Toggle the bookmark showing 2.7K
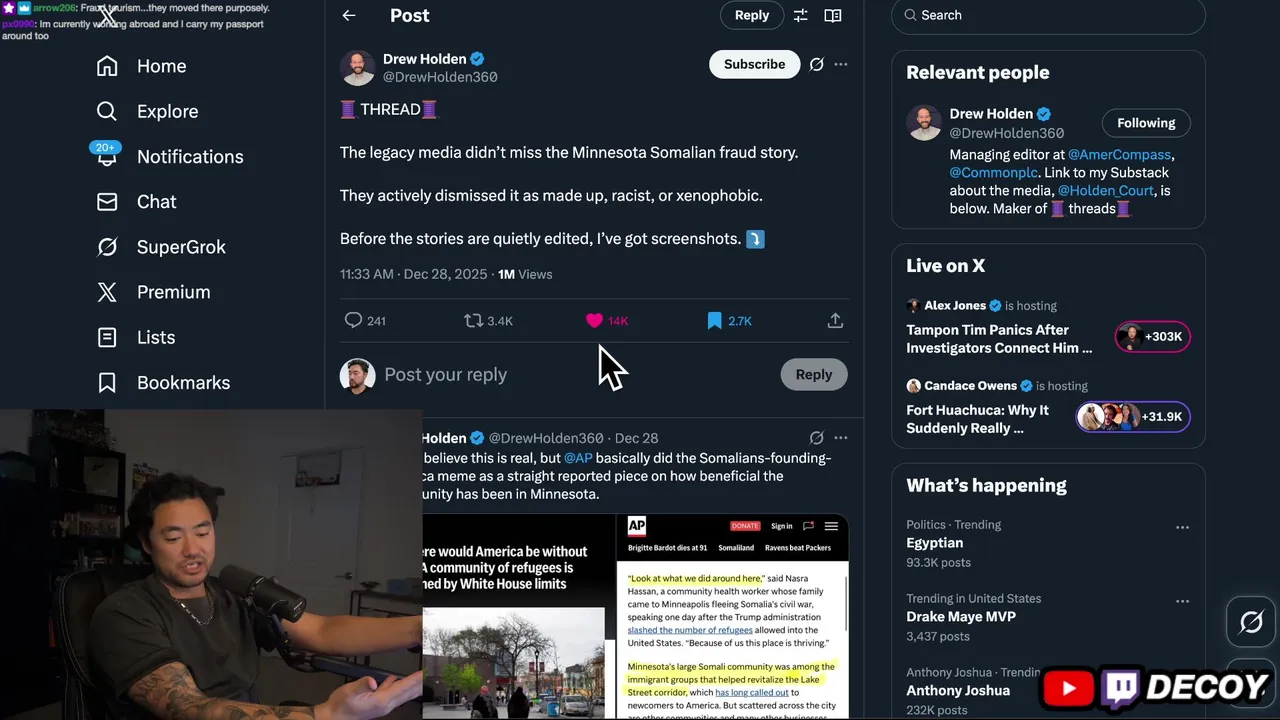The width and height of the screenshot is (1280, 720). pos(714,320)
